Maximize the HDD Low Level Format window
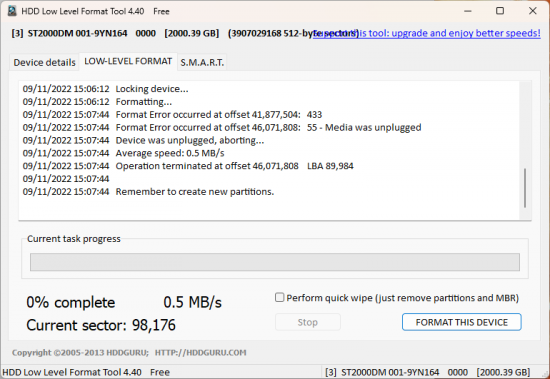Image resolution: width=550 pixels, height=379 pixels. point(500,11)
